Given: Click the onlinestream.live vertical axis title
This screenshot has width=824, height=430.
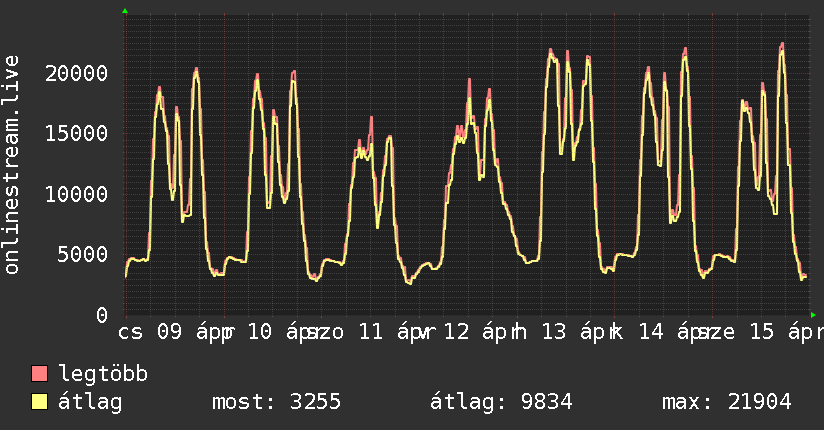Looking at the screenshot, I should [x=11, y=165].
